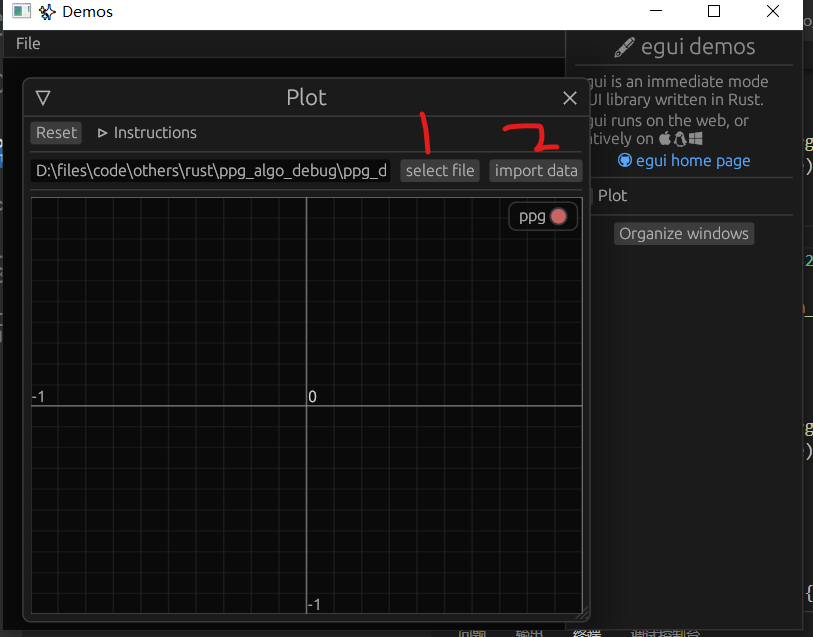Click the Reset button

point(56,133)
